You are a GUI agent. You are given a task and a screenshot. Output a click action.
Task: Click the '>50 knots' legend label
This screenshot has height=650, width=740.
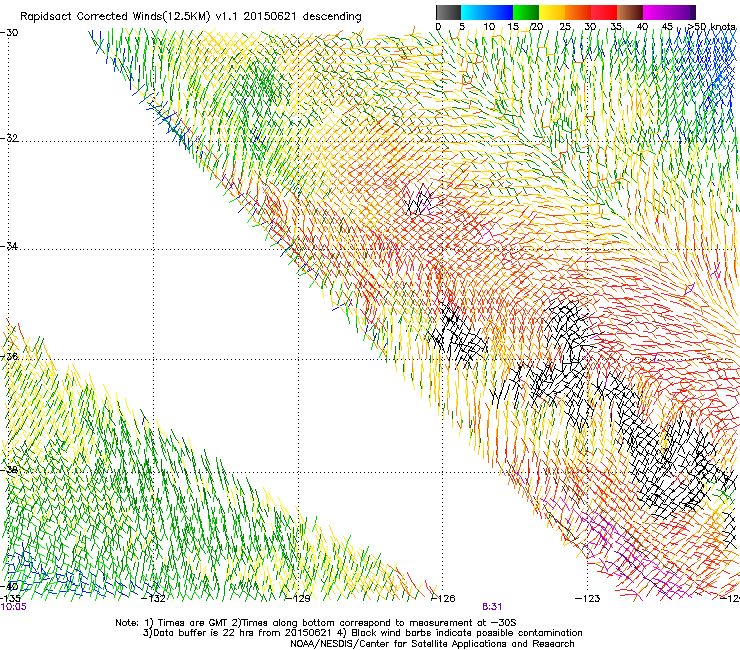coord(711,27)
